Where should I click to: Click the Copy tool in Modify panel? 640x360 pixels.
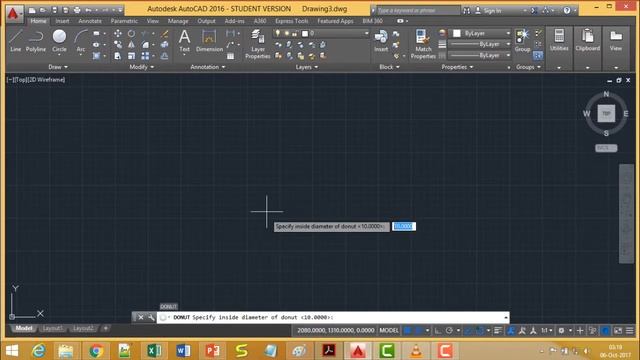[x=118, y=44]
